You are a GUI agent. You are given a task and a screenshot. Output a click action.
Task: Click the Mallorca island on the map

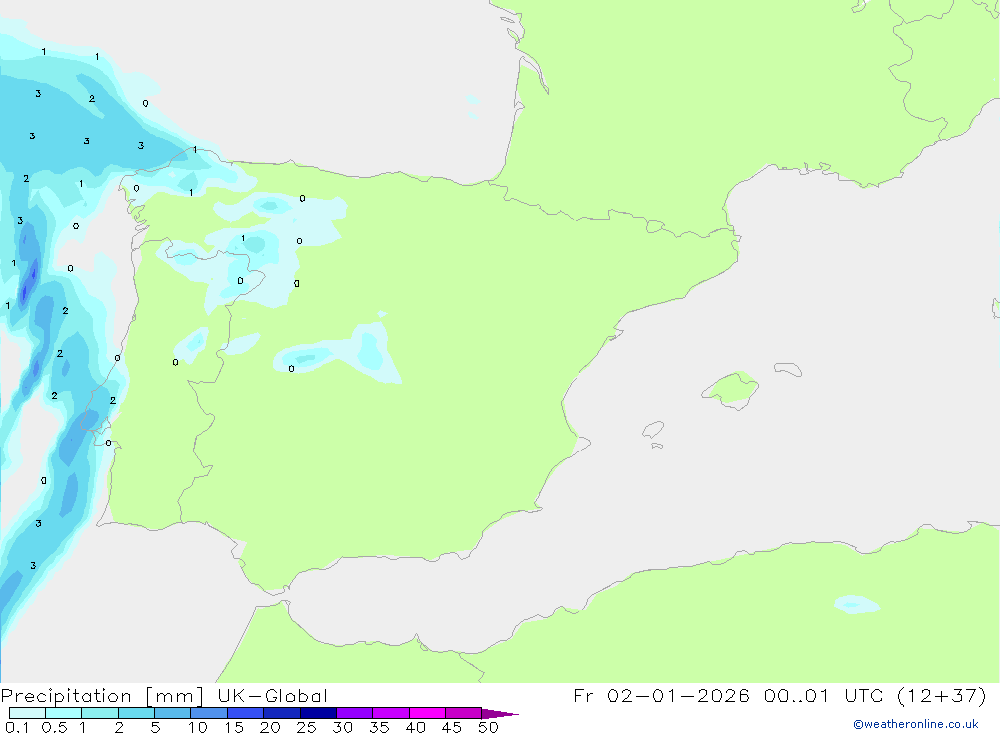731,389
